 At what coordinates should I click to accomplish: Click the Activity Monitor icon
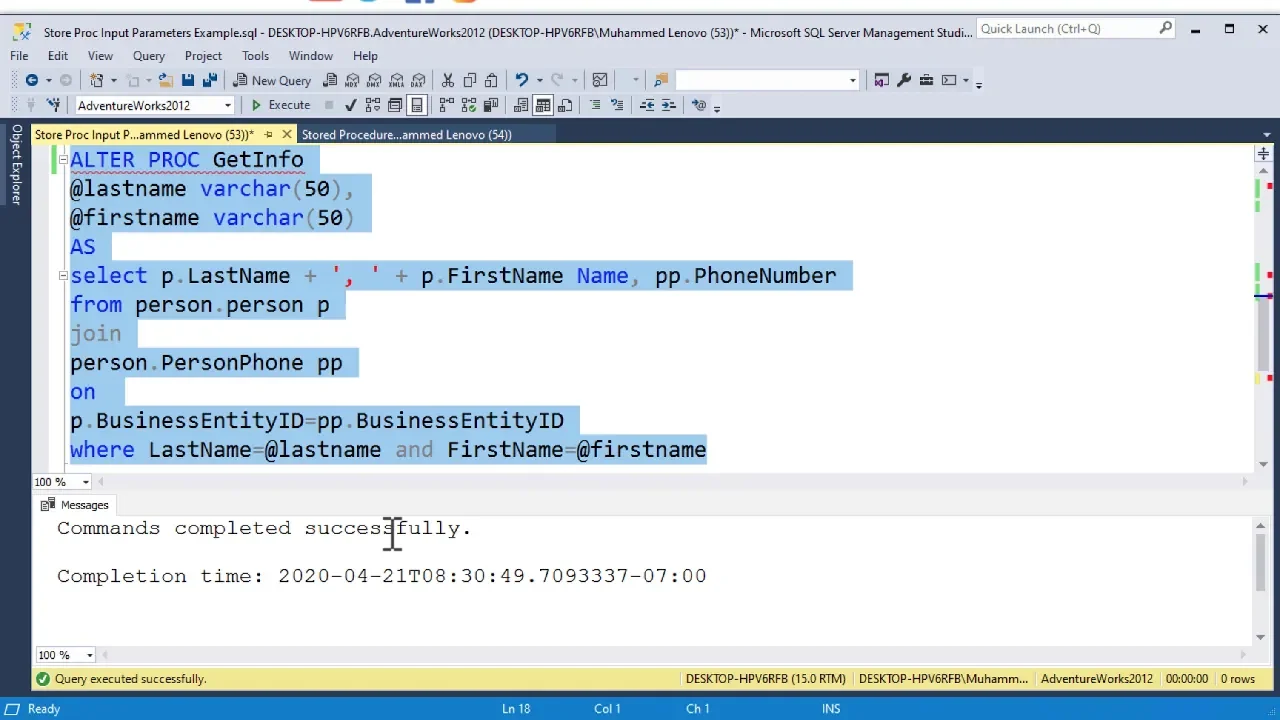[599, 80]
